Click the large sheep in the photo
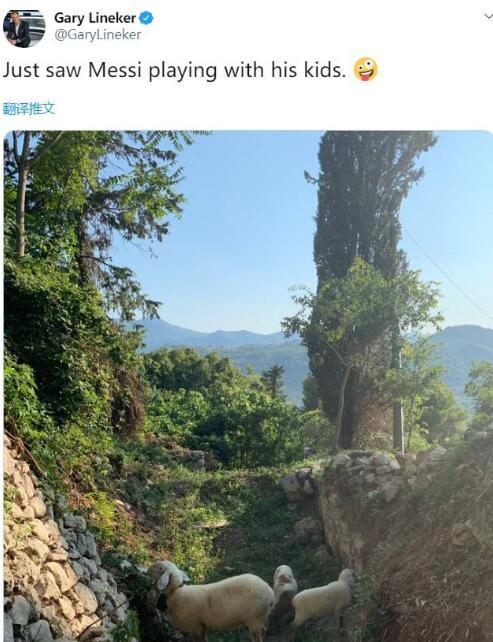The height and width of the screenshot is (642, 493). pos(213,598)
